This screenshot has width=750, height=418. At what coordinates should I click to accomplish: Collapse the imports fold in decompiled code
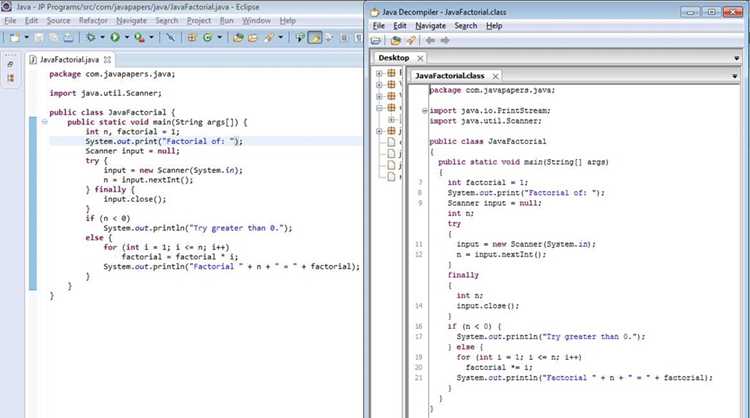click(424, 111)
